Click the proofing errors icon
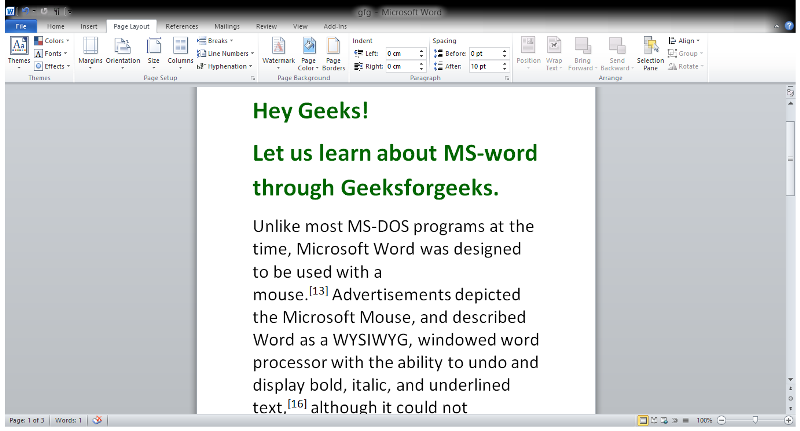 point(97,420)
